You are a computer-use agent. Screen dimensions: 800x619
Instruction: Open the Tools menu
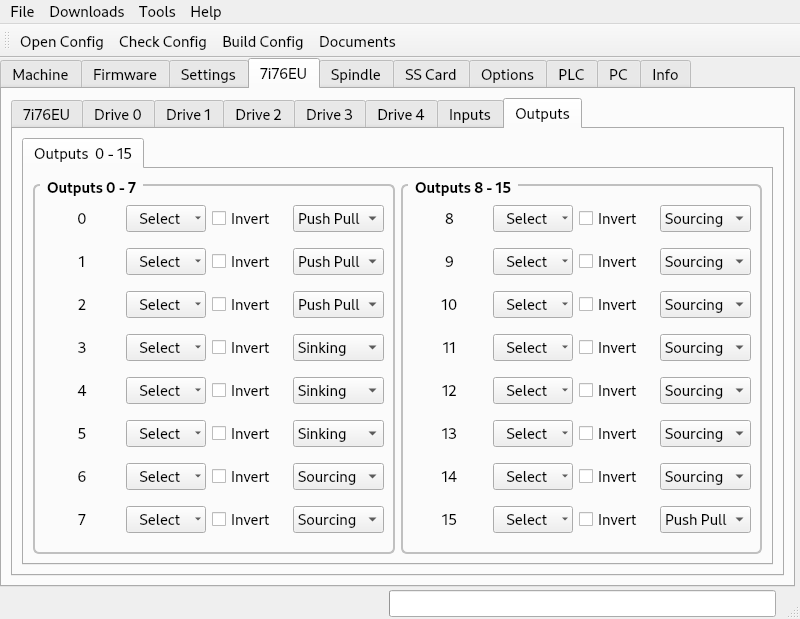[x=157, y=12]
